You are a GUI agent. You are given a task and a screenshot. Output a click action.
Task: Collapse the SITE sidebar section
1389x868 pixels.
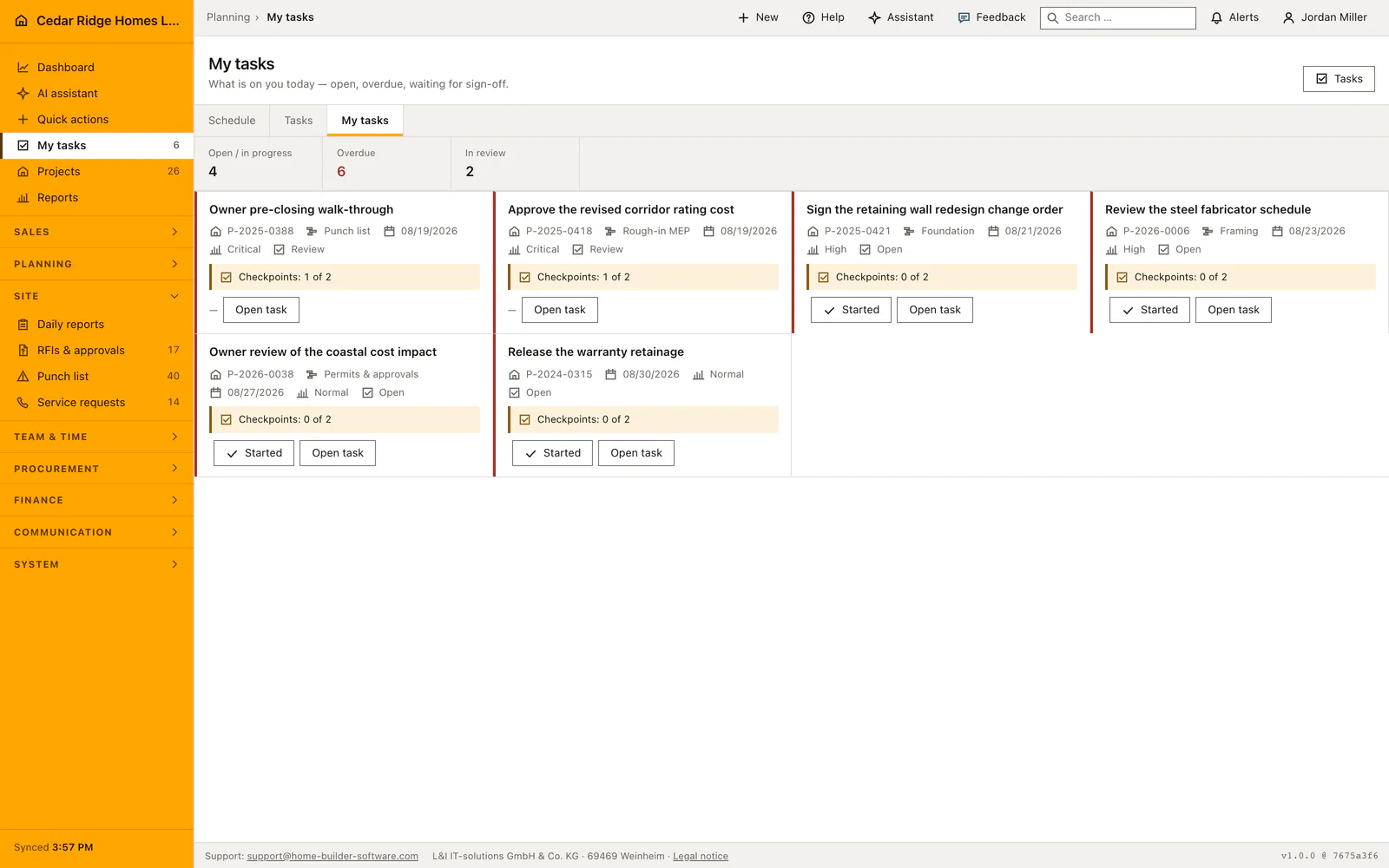point(96,296)
